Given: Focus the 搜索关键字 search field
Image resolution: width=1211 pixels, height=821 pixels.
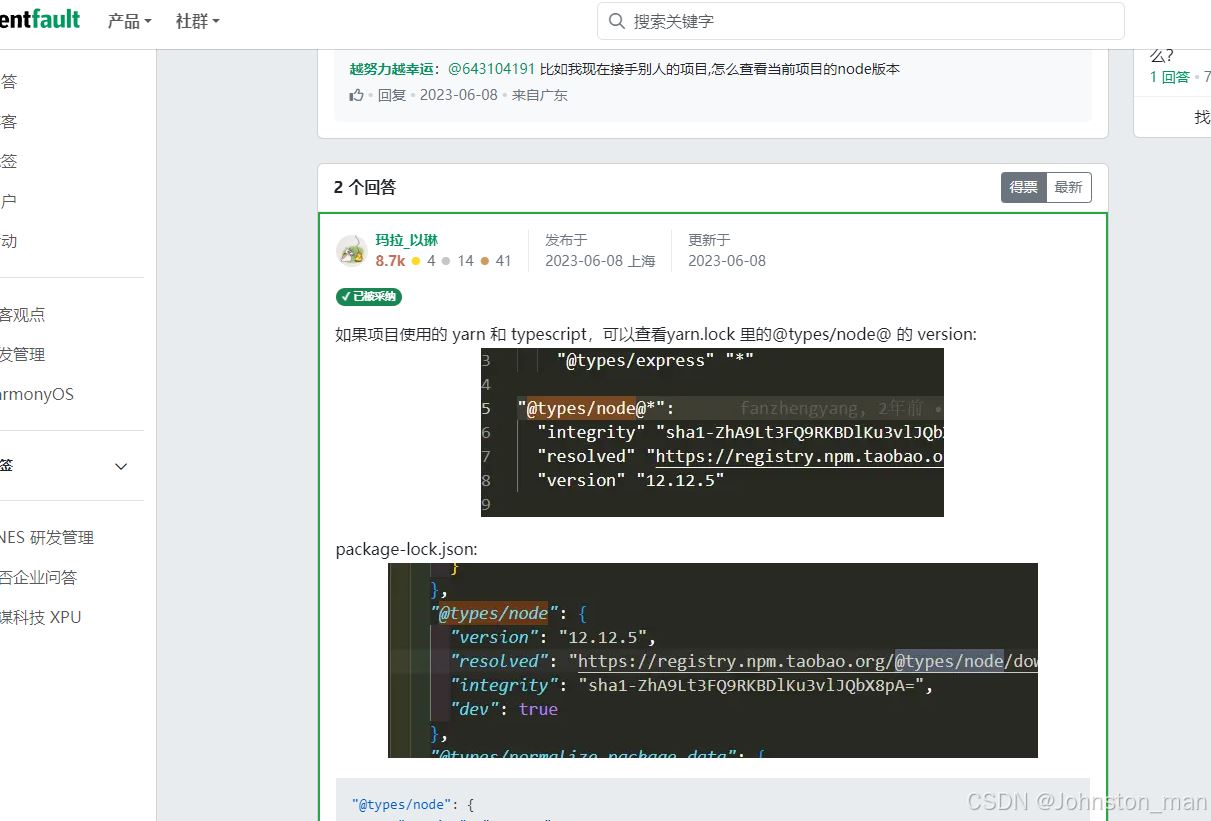Looking at the screenshot, I should pos(870,21).
